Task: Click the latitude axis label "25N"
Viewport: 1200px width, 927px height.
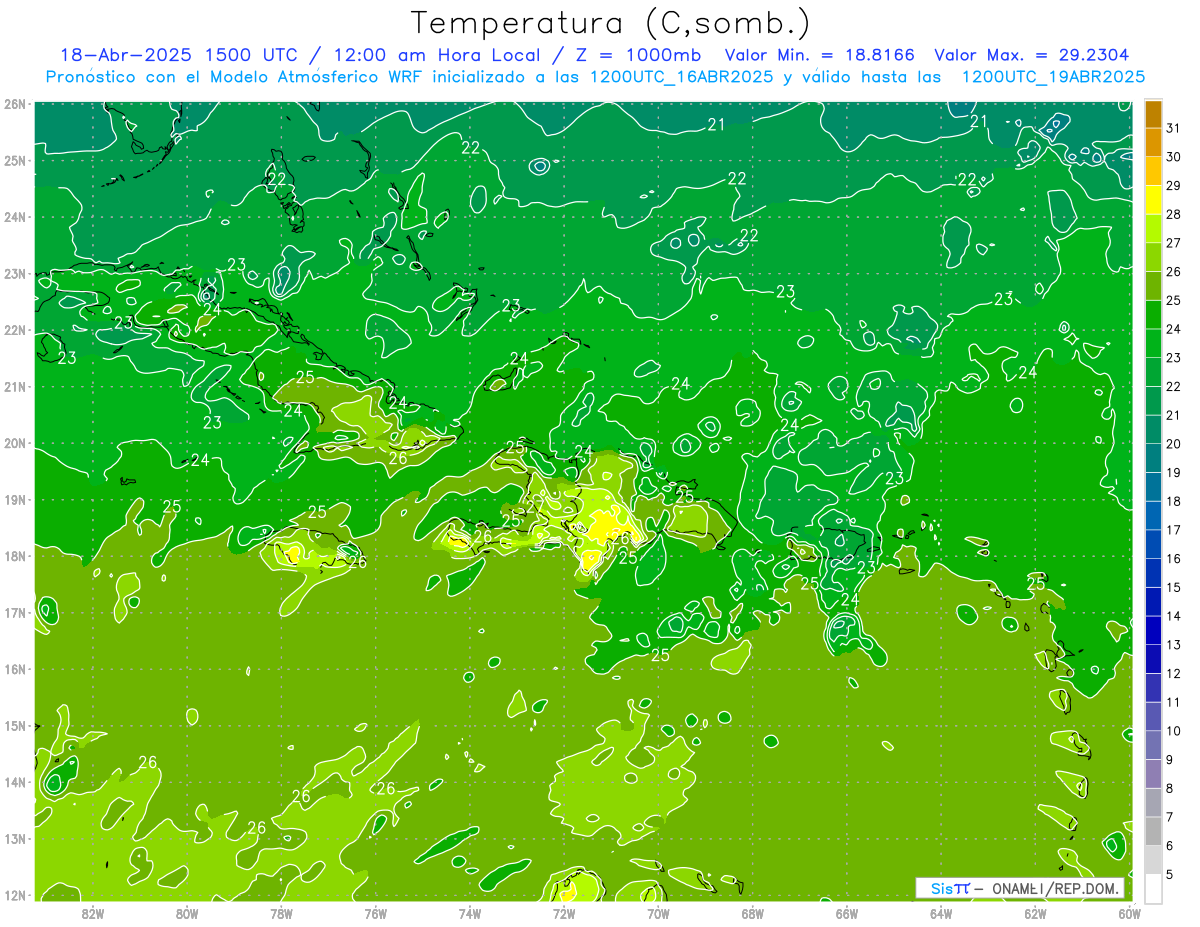Action: coord(15,161)
